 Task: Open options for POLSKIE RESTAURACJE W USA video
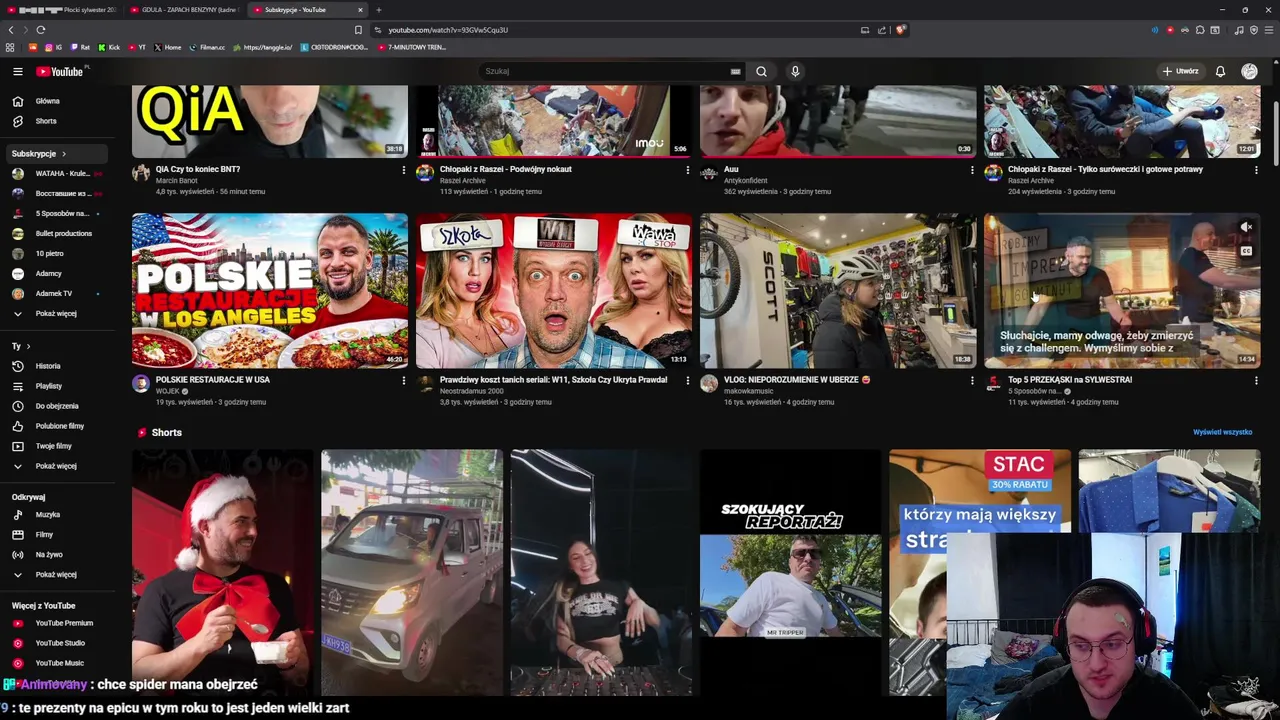404,381
